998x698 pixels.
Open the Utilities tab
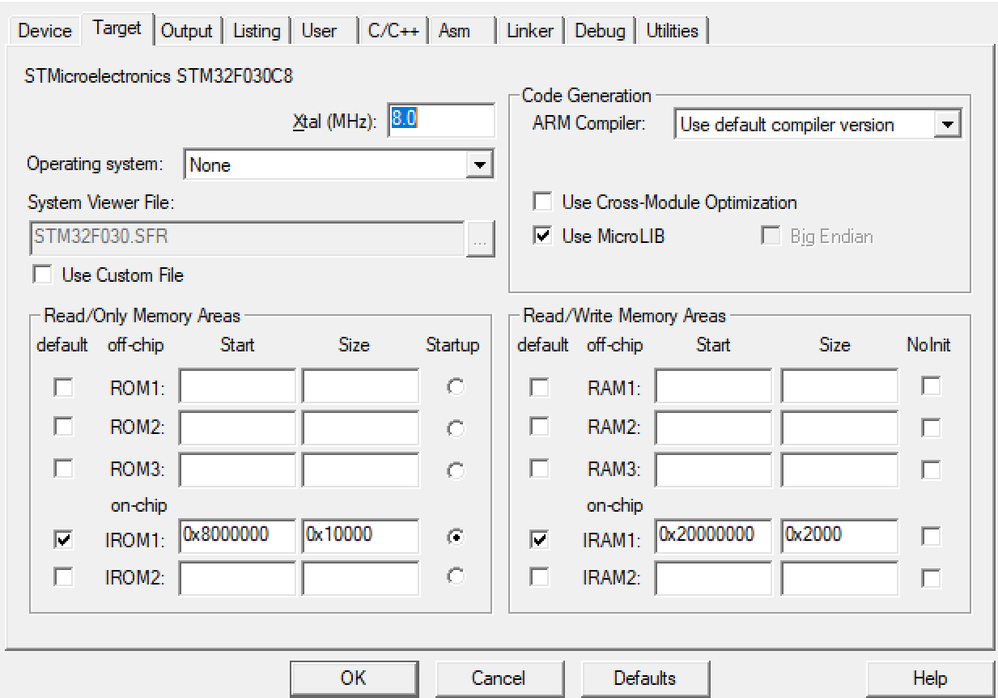[672, 31]
